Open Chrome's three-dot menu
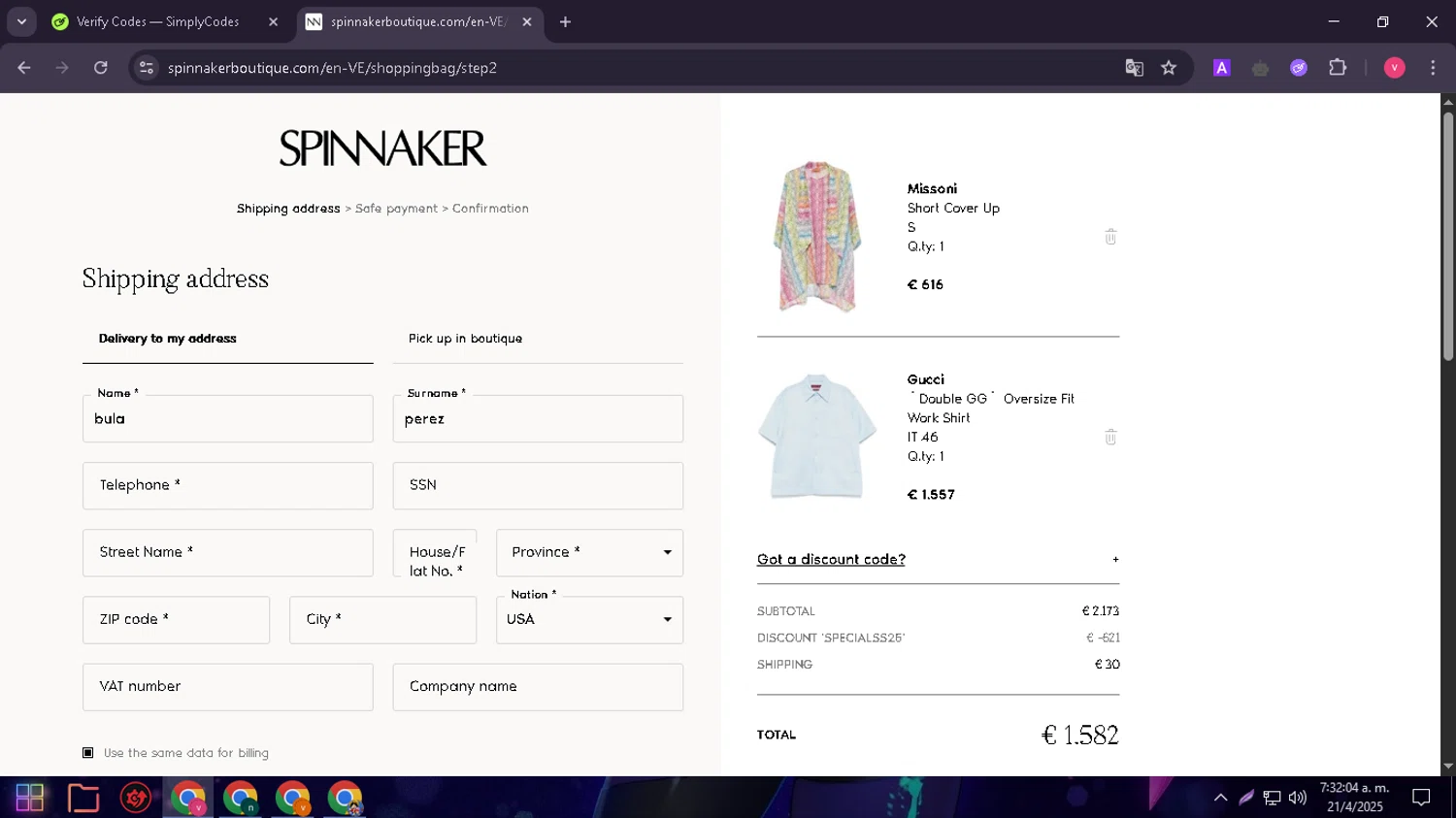The height and width of the screenshot is (818, 1456). tap(1433, 68)
